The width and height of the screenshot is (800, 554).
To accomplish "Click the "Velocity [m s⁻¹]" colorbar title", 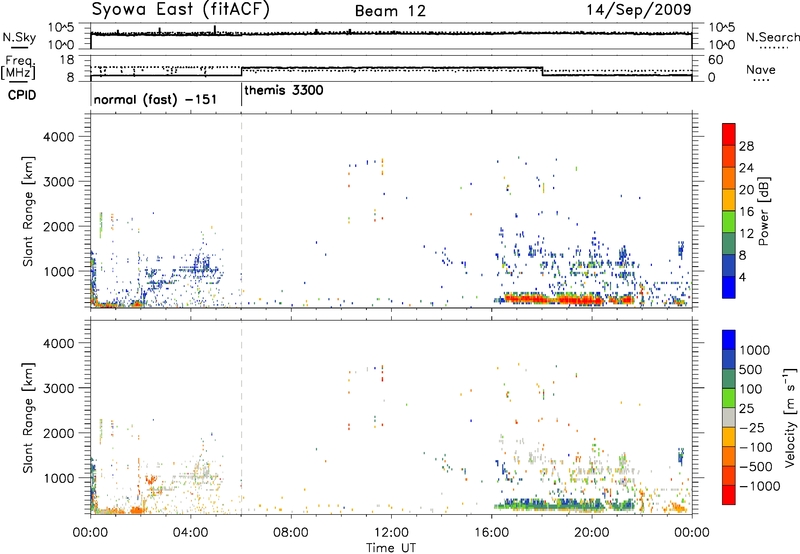I will pyautogui.click(x=790, y=417).
